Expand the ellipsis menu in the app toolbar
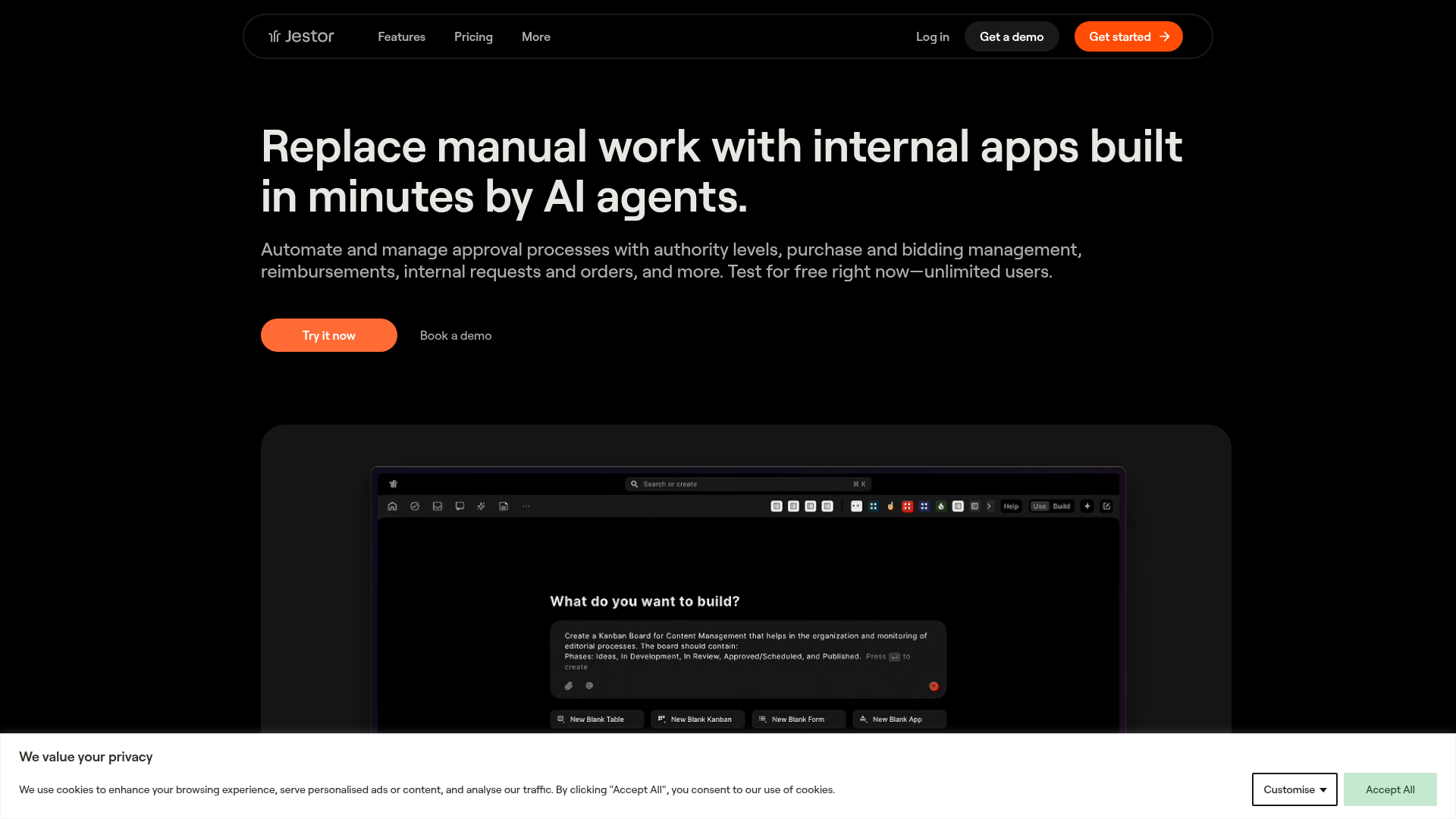Viewport: 1456px width, 819px height. click(x=526, y=506)
